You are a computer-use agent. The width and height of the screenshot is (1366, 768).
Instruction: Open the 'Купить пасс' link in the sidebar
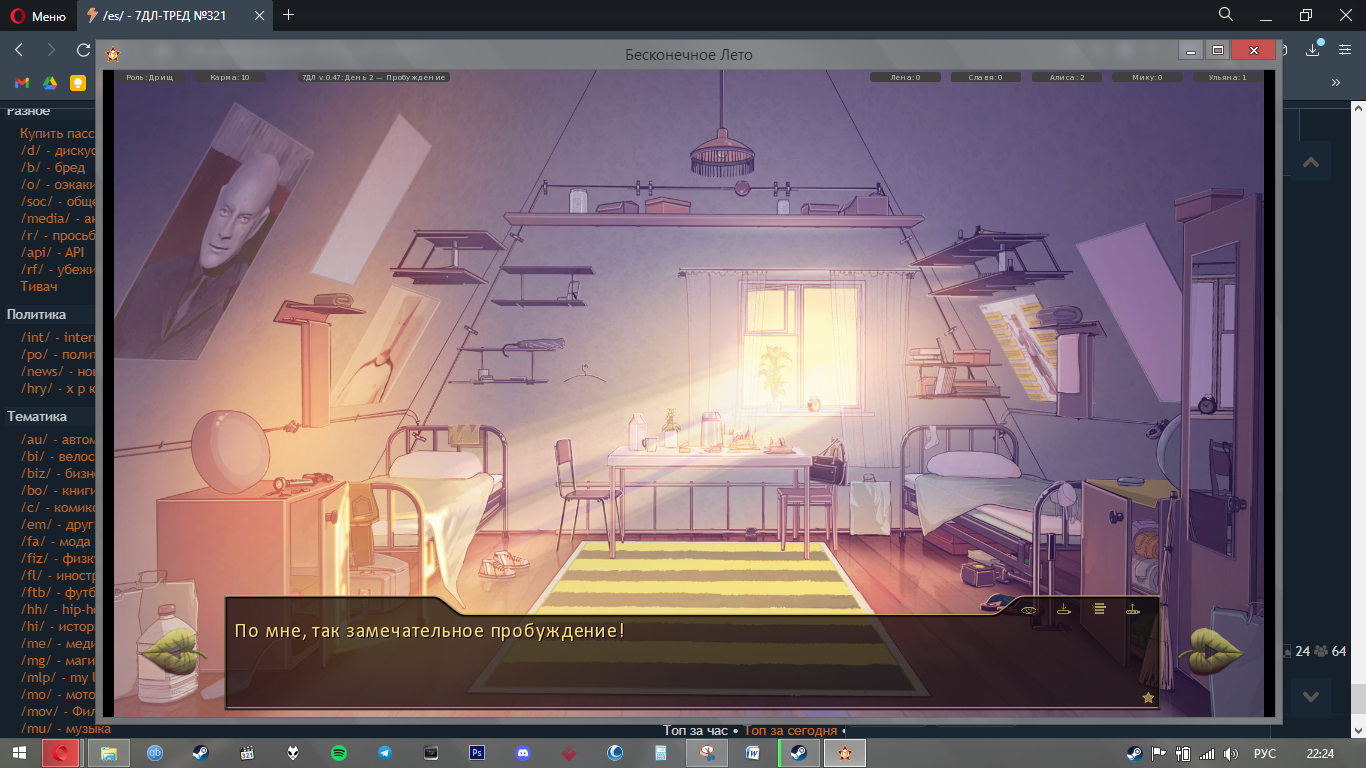pos(57,133)
